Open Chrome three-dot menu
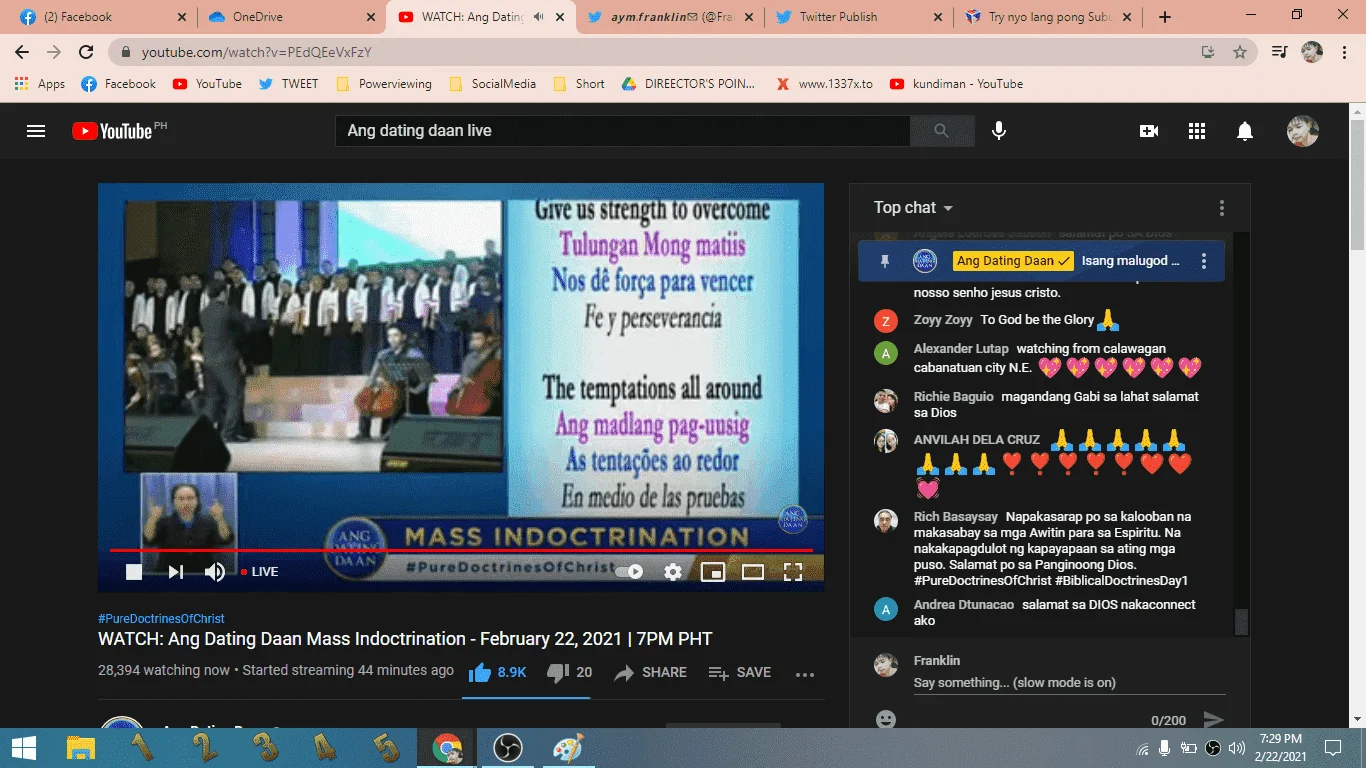Screen dimensions: 1366x768 [1345, 52]
